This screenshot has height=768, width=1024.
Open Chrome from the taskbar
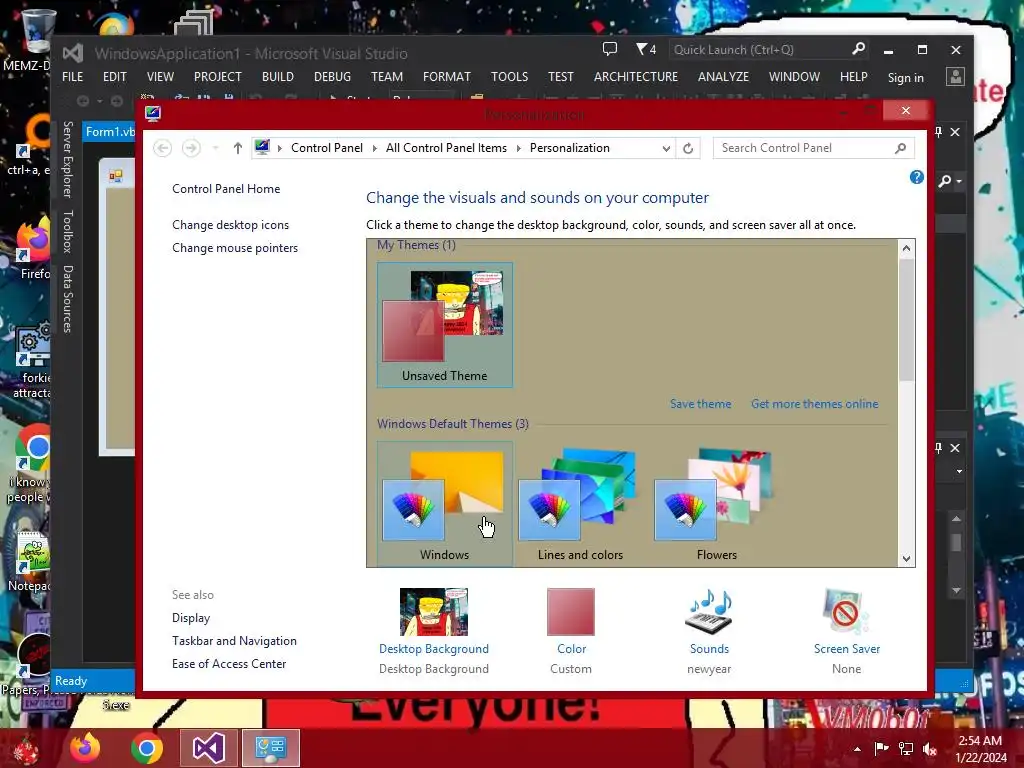(x=146, y=748)
